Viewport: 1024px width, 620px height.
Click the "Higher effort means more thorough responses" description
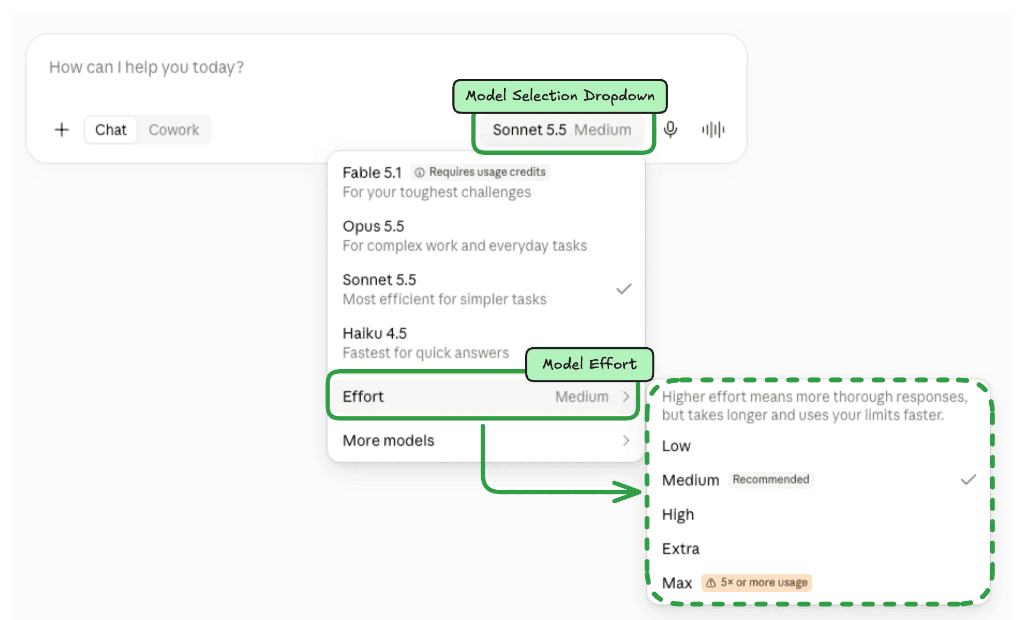[814, 406]
